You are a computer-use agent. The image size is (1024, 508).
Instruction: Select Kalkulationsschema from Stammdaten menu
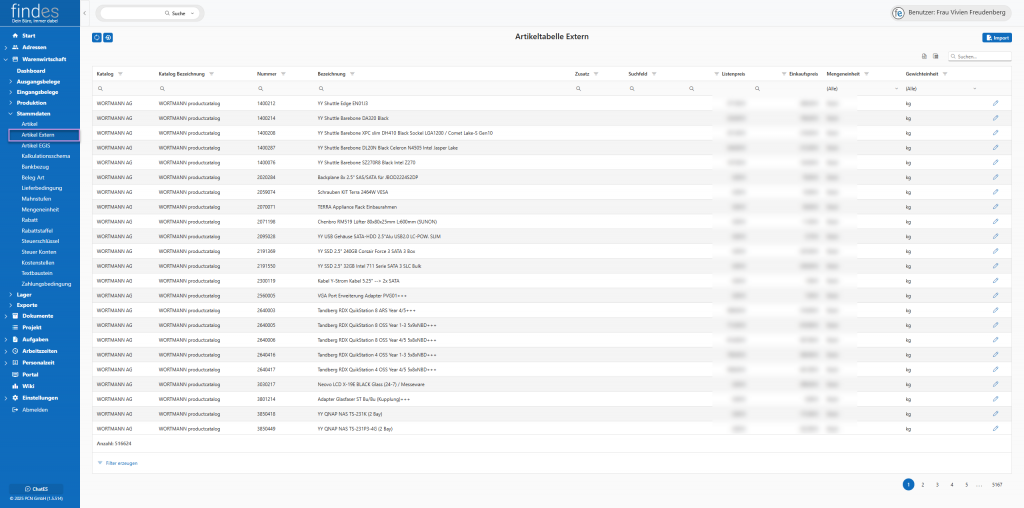pyautogui.click(x=45, y=156)
